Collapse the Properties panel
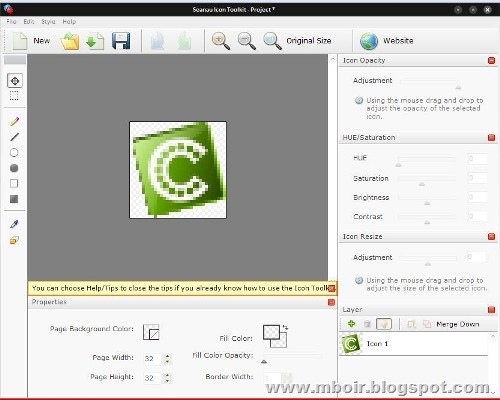This screenshot has height=400, width=500. pos(331,302)
